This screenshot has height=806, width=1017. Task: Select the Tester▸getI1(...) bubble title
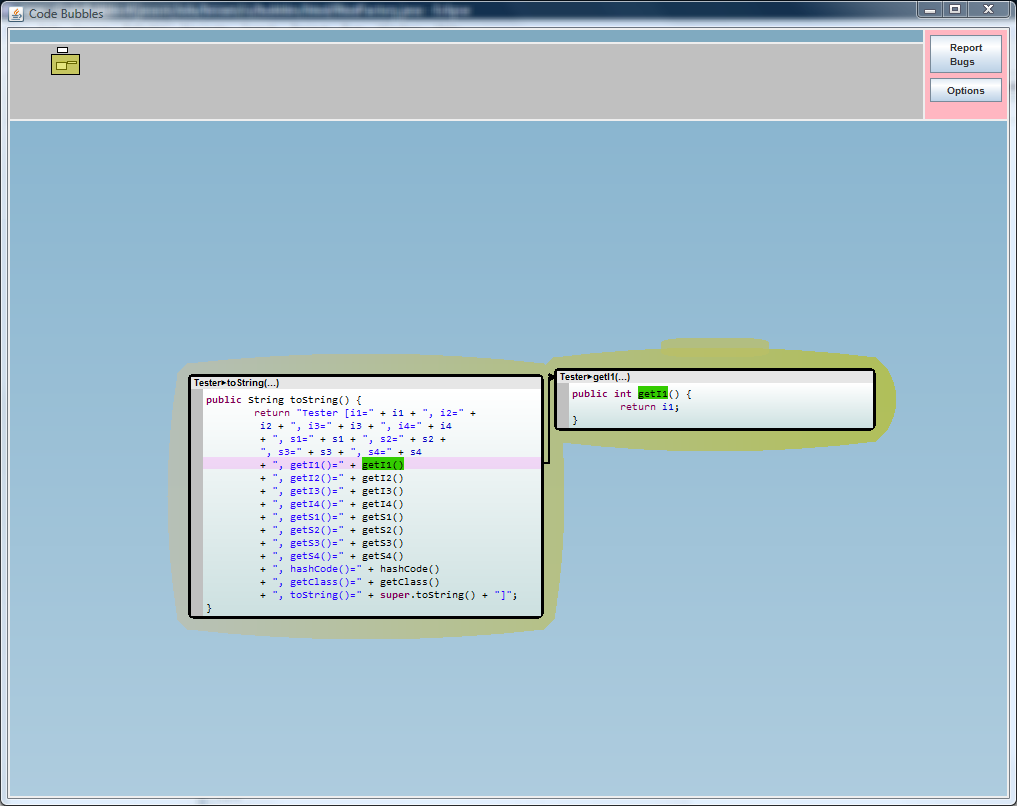tap(595, 377)
